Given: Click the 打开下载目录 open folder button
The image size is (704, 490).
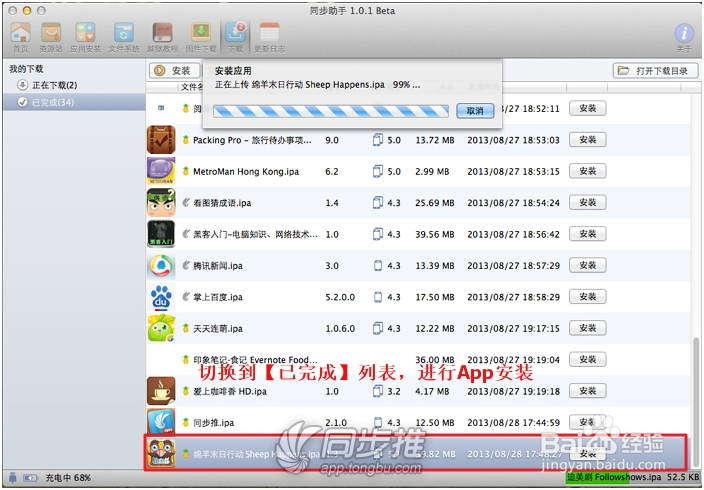Looking at the screenshot, I should (656, 71).
